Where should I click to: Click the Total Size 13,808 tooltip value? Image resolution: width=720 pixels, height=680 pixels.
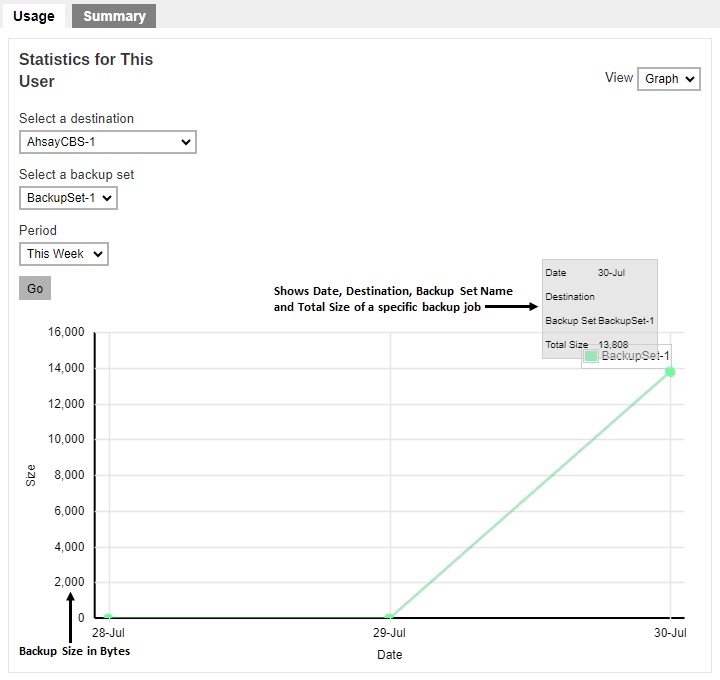(613, 344)
